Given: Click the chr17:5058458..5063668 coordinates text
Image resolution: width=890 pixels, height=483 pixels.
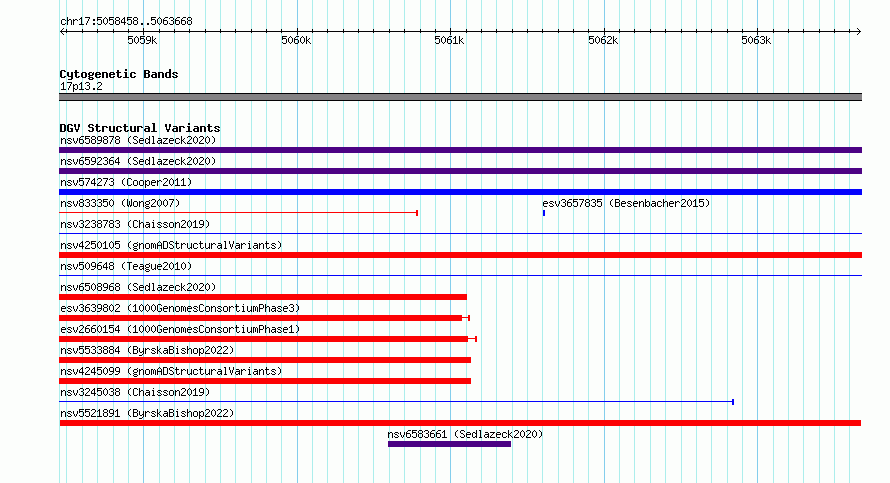Looking at the screenshot, I should pyautogui.click(x=126, y=22).
